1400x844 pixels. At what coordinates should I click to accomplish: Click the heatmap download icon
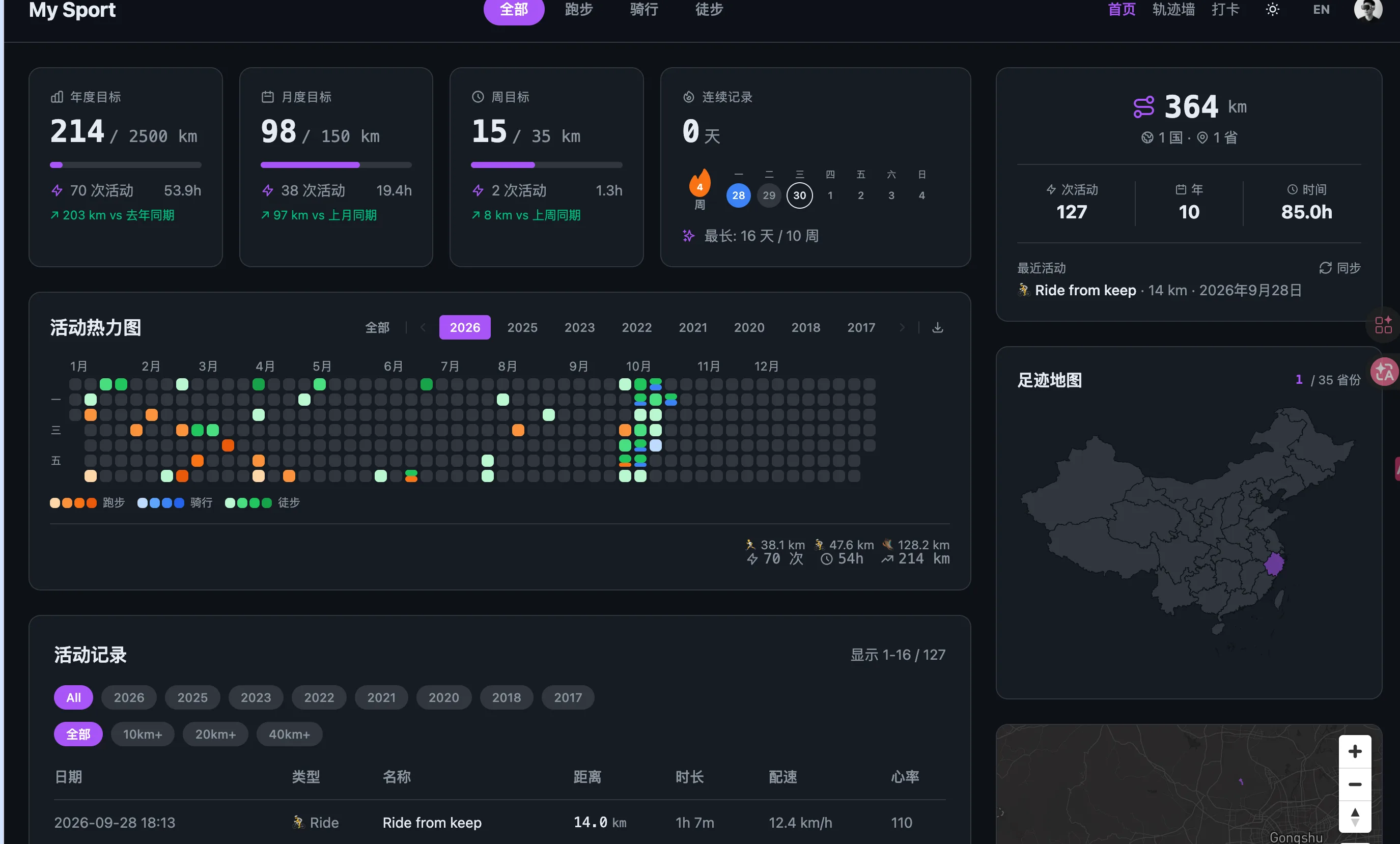click(938, 328)
